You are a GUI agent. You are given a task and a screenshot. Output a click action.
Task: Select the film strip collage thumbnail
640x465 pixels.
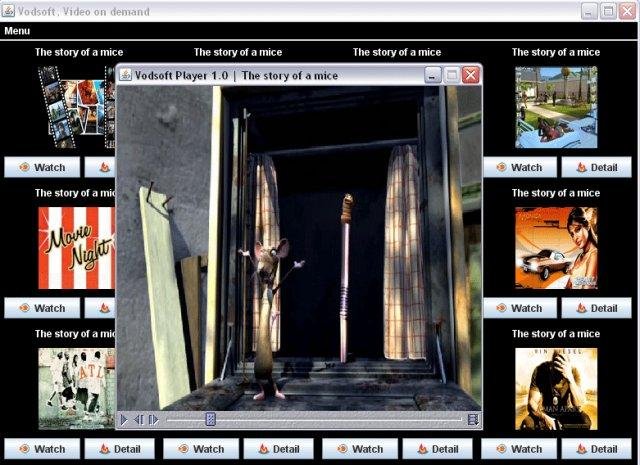coord(77,107)
